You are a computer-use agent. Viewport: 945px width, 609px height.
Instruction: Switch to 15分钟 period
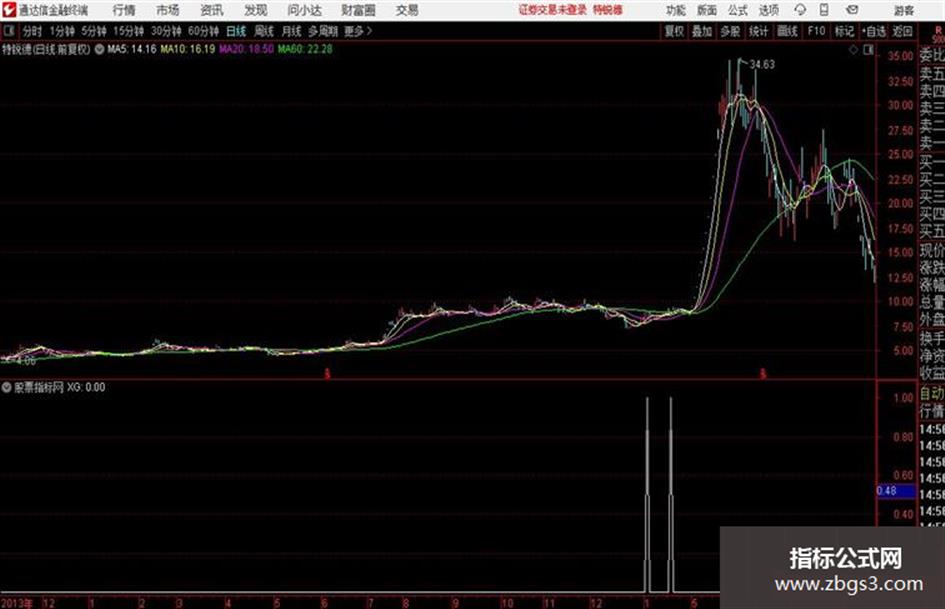[x=129, y=31]
